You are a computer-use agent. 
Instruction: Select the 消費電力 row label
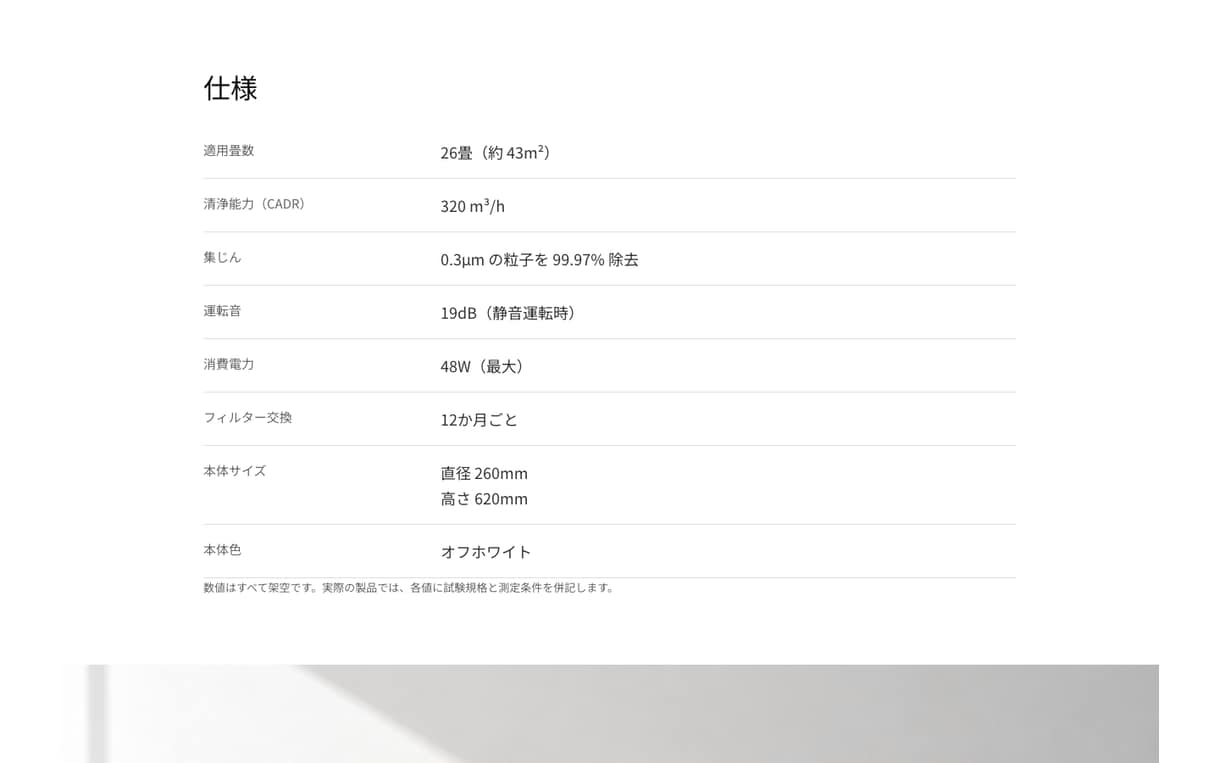click(x=229, y=364)
